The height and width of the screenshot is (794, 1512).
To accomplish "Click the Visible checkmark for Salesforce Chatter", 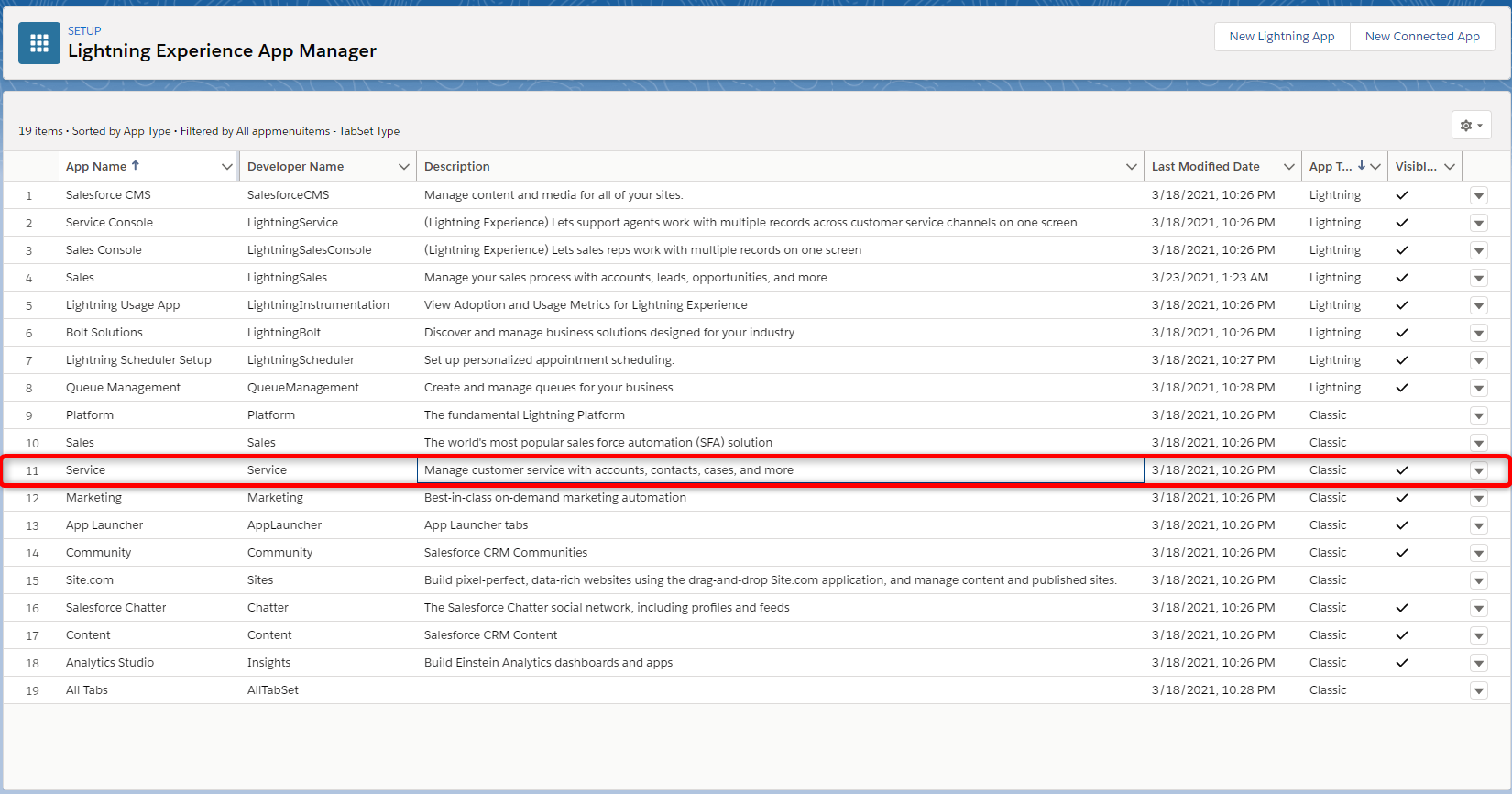I will (x=1402, y=608).
